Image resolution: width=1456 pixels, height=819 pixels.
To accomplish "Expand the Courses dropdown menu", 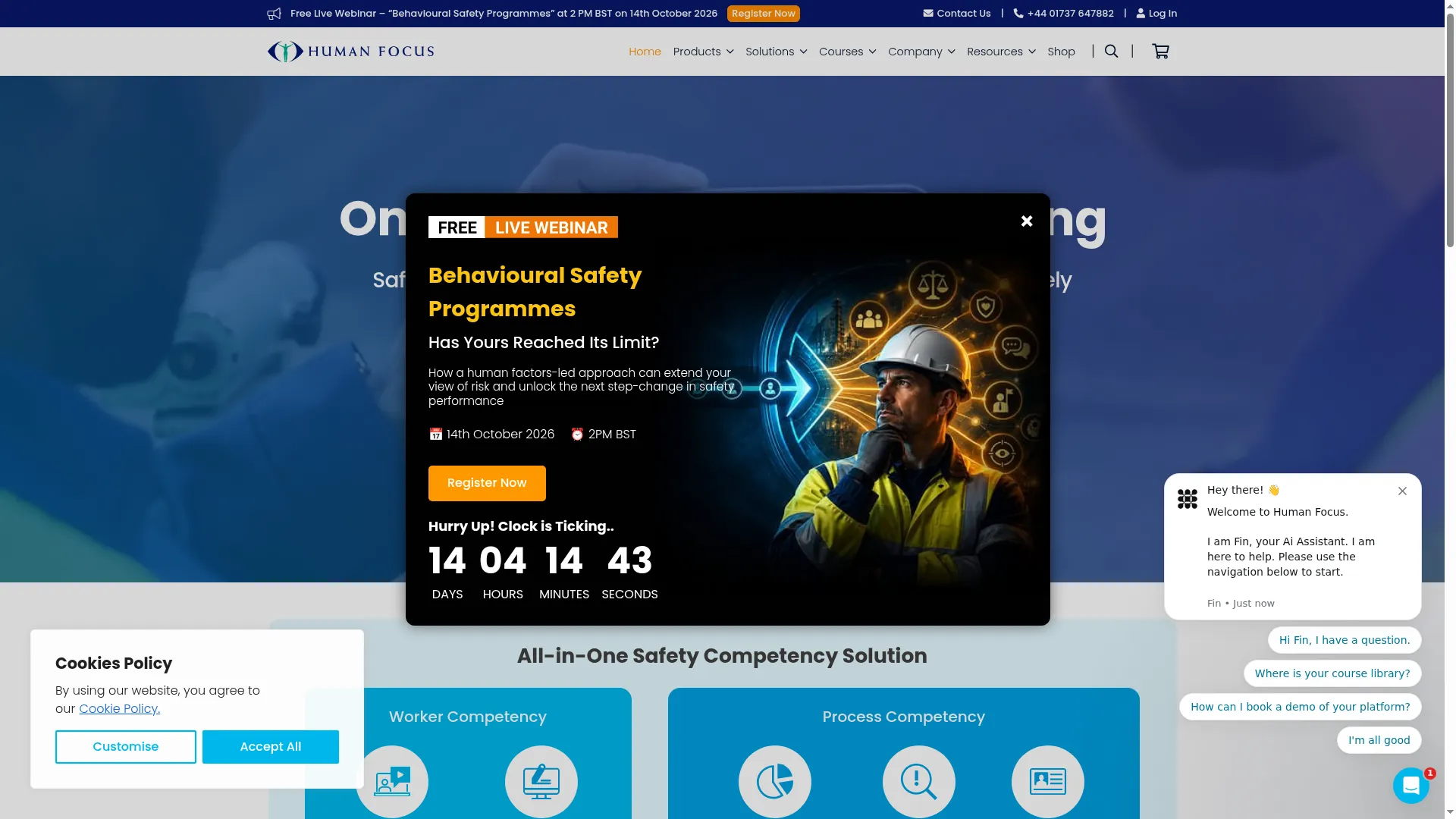I will pos(847,52).
